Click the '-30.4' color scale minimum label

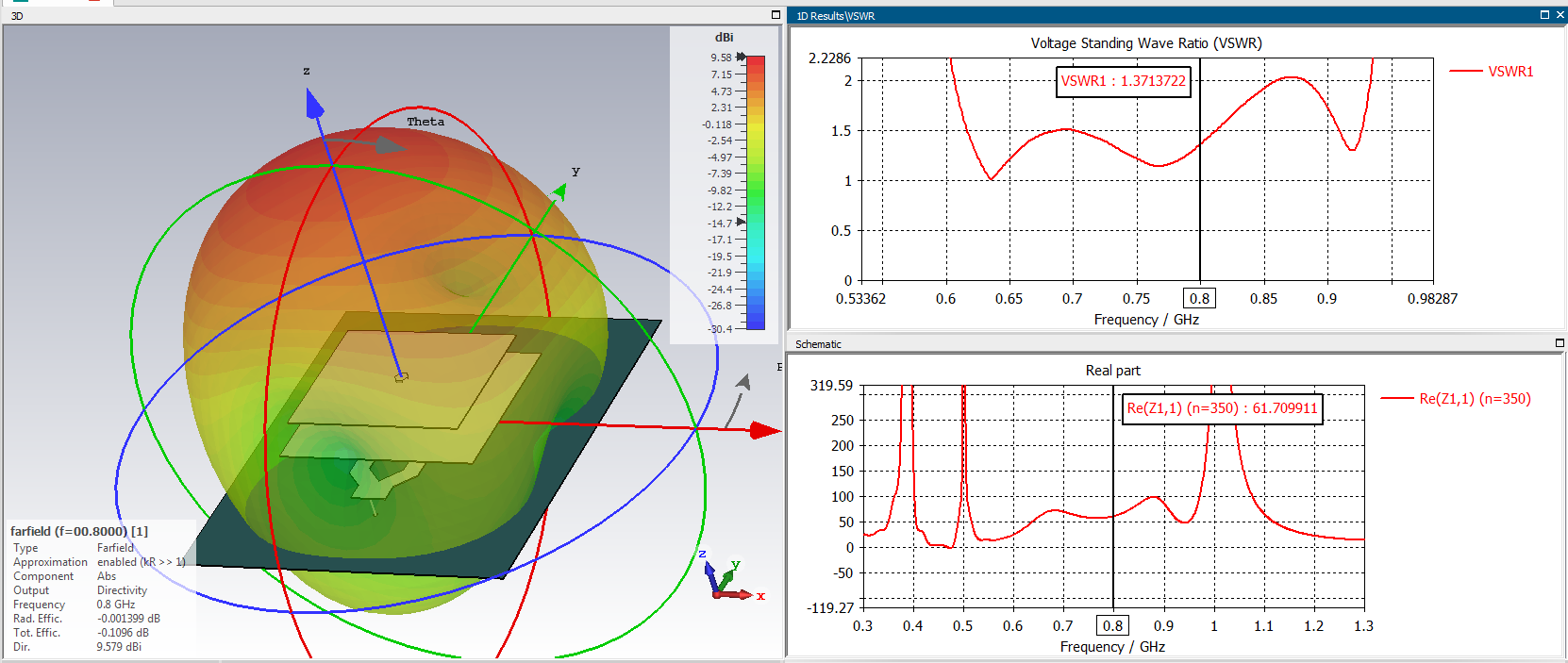pos(720,329)
